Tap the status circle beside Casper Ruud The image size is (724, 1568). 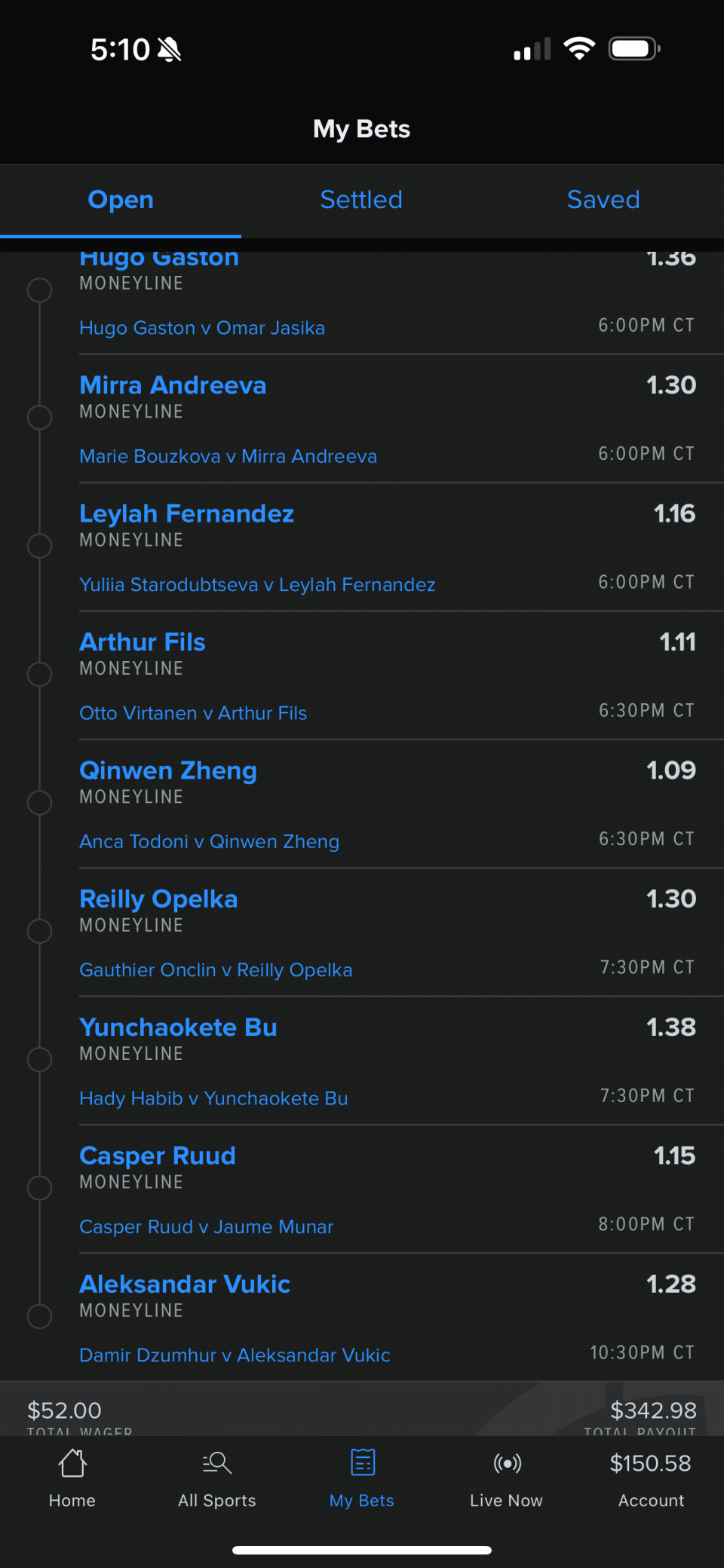tap(39, 1188)
